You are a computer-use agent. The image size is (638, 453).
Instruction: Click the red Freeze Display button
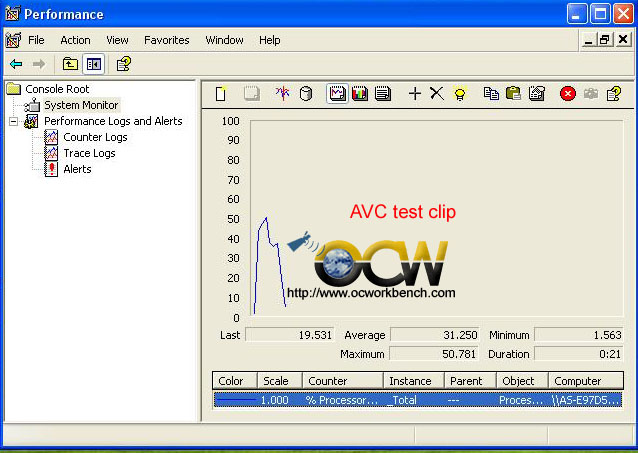click(568, 94)
